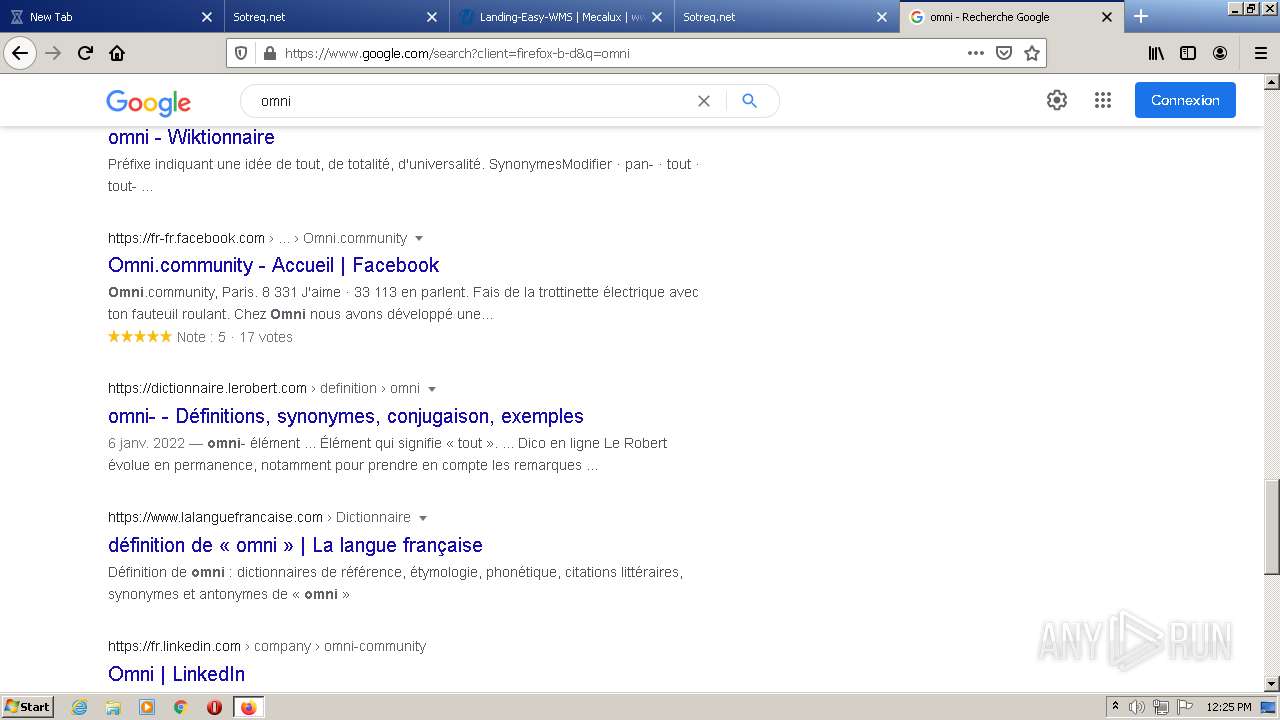This screenshot has height=720, width=1280.
Task: Open Omni LinkedIn result
Action: coord(176,674)
